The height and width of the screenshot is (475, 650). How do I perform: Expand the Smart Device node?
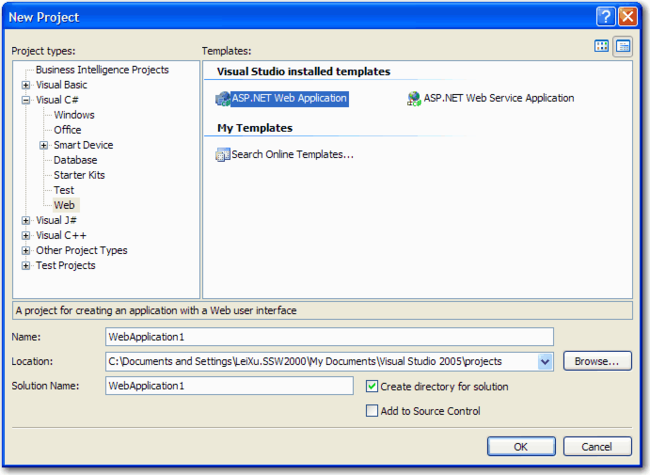pos(44,145)
